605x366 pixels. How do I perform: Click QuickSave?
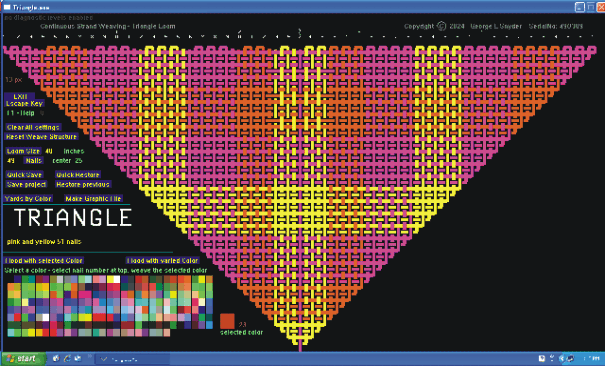24,175
